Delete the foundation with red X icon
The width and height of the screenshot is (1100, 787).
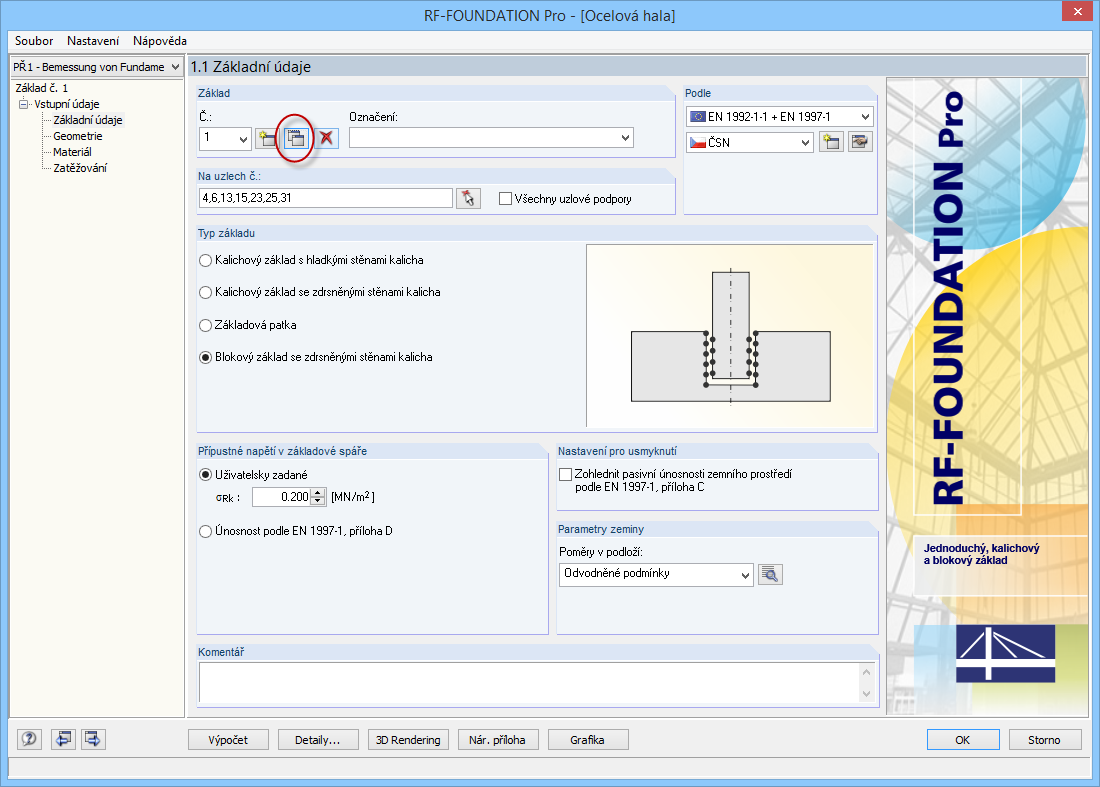(x=326, y=138)
